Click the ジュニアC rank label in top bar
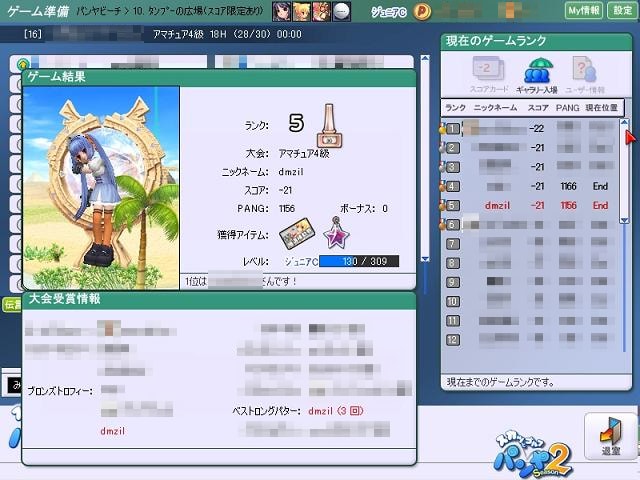Viewport: 640px width, 480px height. [x=389, y=12]
